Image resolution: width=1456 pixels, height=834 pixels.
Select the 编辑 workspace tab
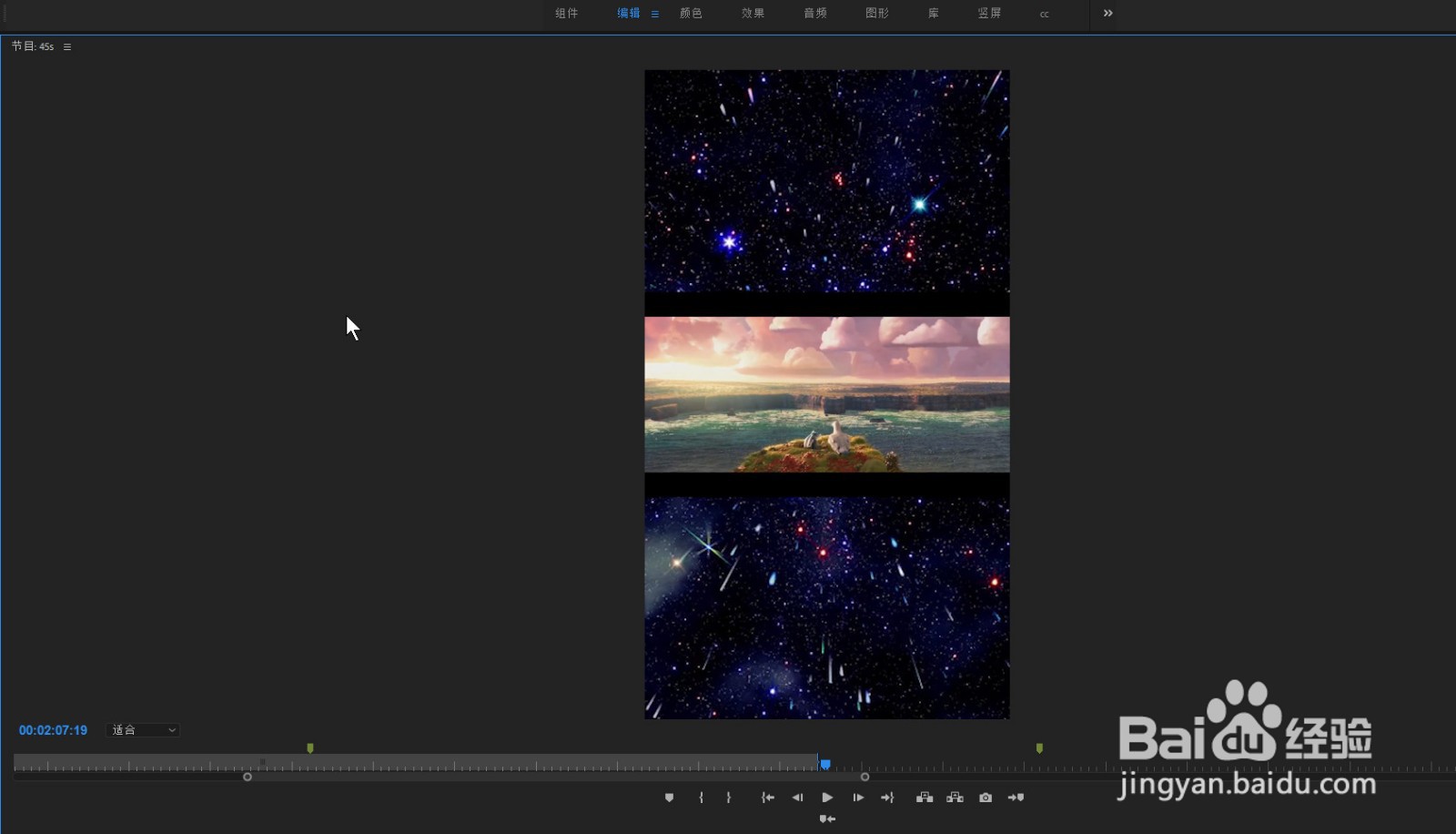click(629, 14)
